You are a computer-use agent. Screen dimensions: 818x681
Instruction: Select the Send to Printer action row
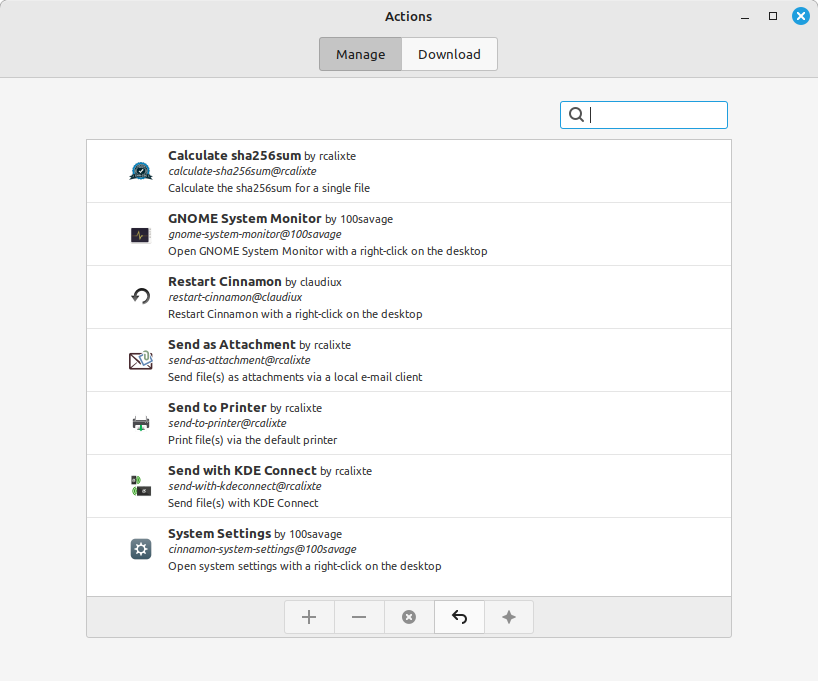click(400, 423)
